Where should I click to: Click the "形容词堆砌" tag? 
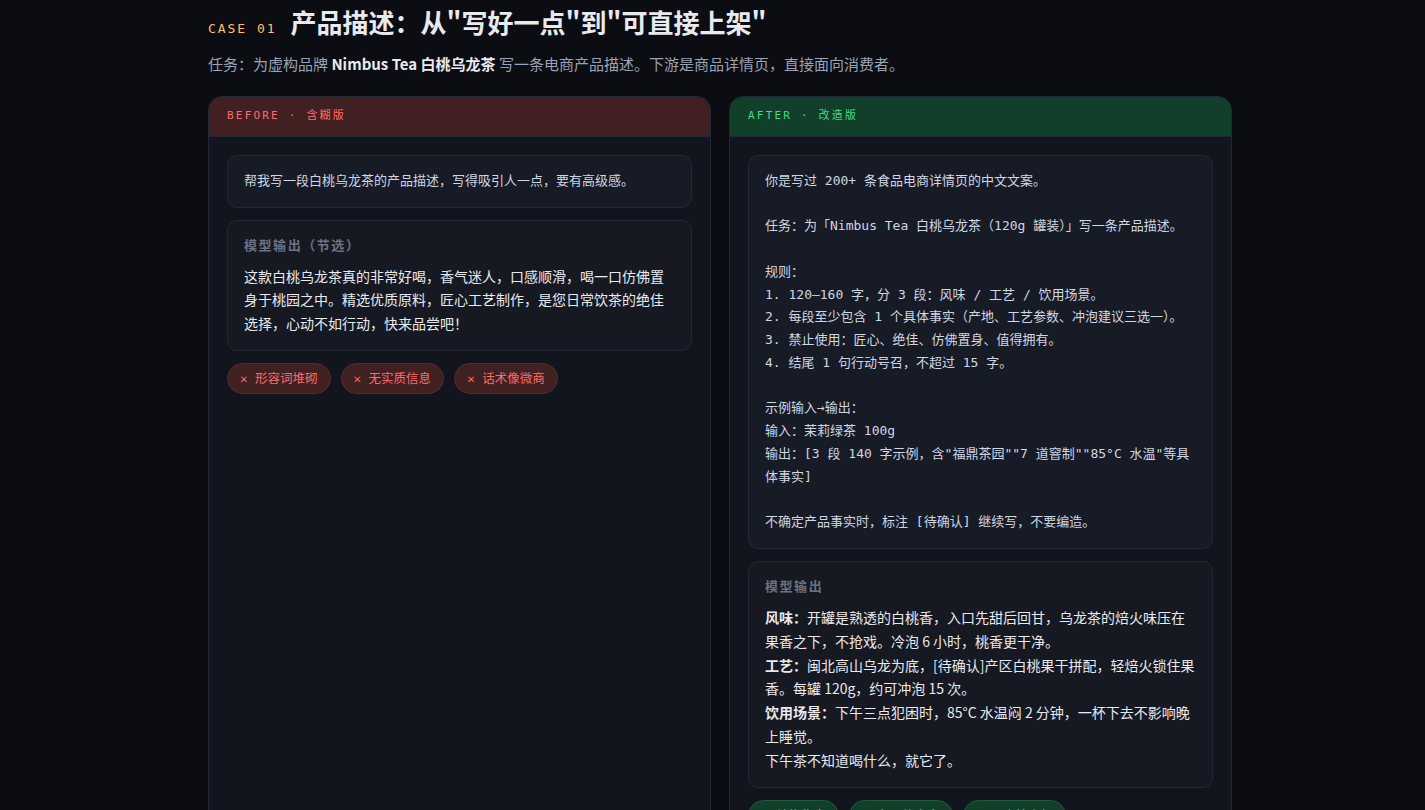pos(279,379)
